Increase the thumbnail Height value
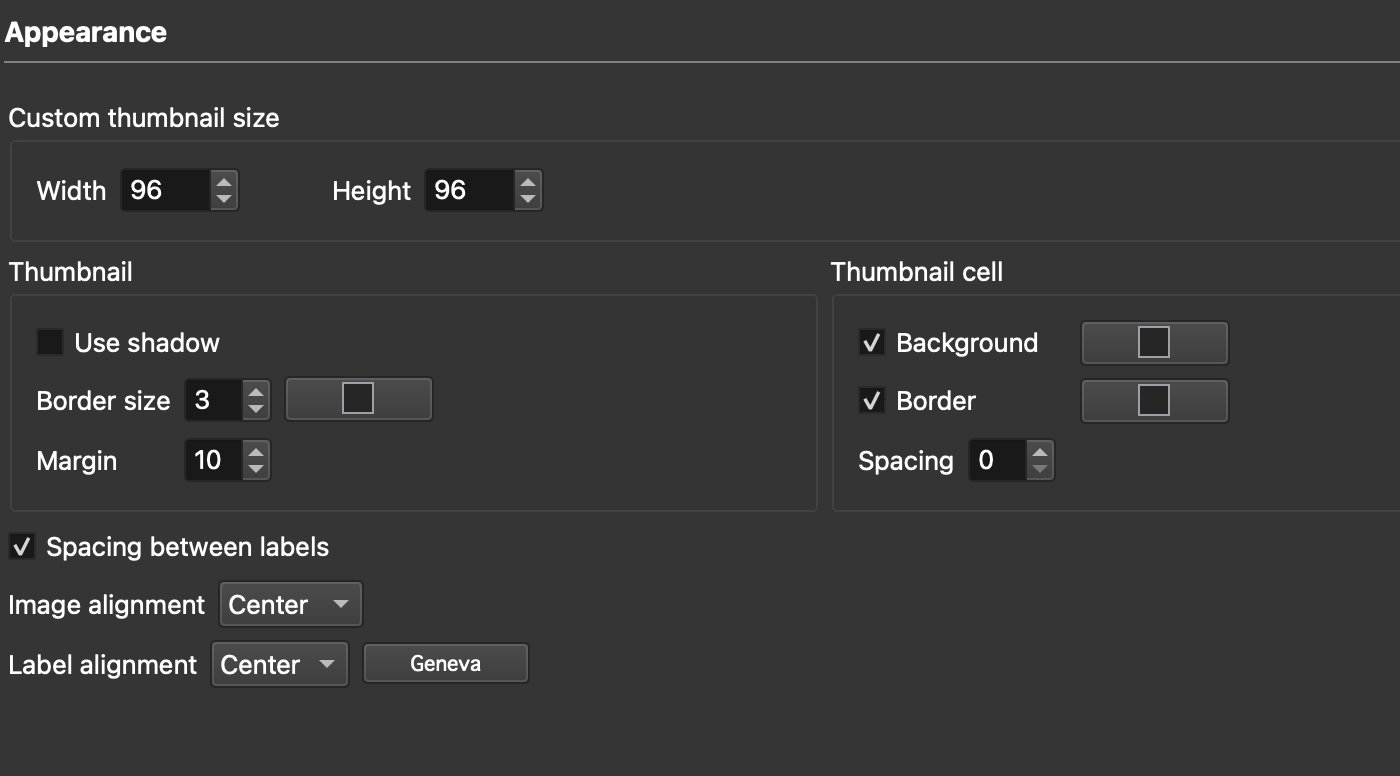Image resolution: width=1400 pixels, height=776 pixels. [528, 181]
